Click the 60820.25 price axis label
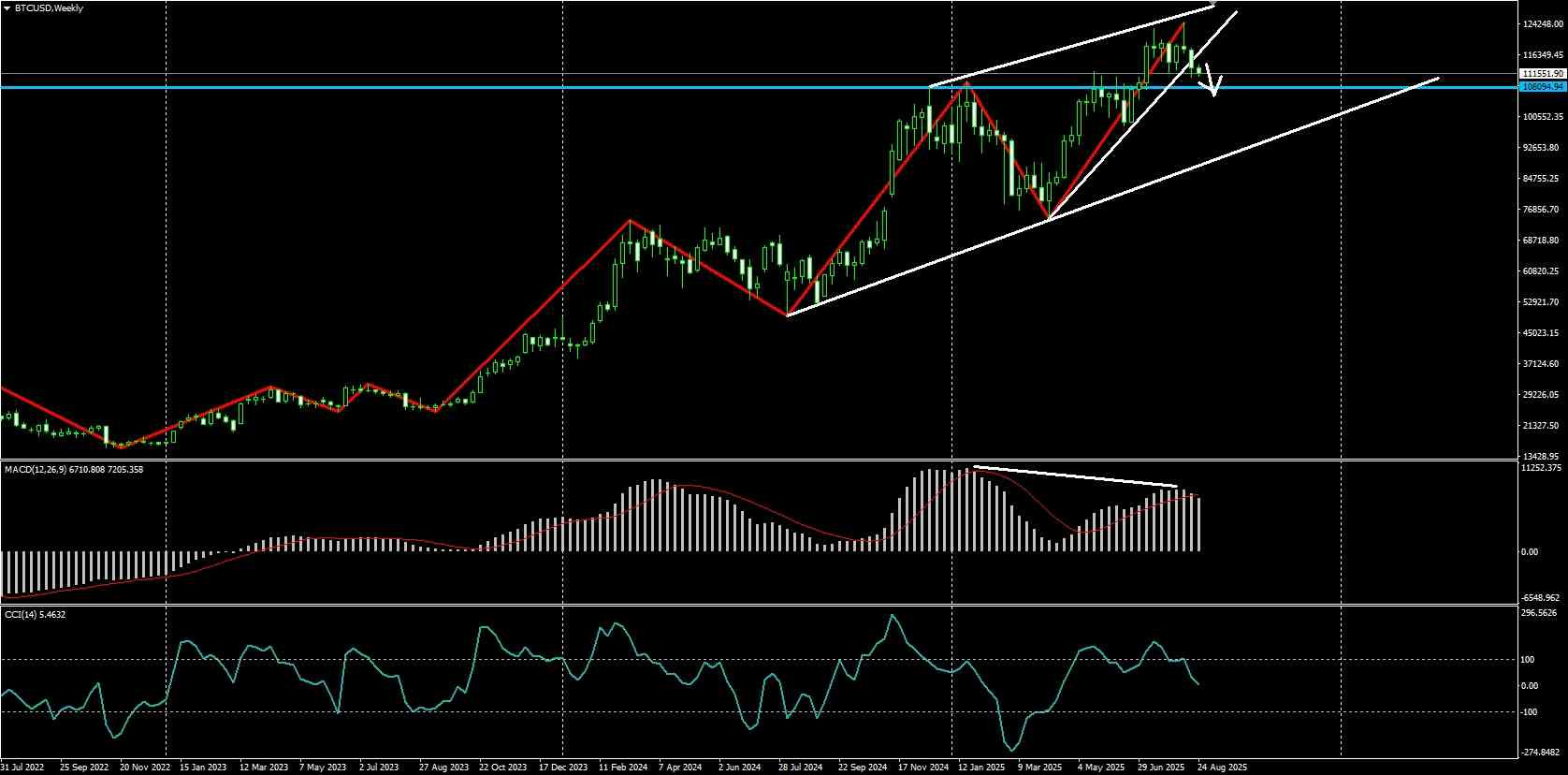This screenshot has height=775, width=1568. click(x=1541, y=271)
